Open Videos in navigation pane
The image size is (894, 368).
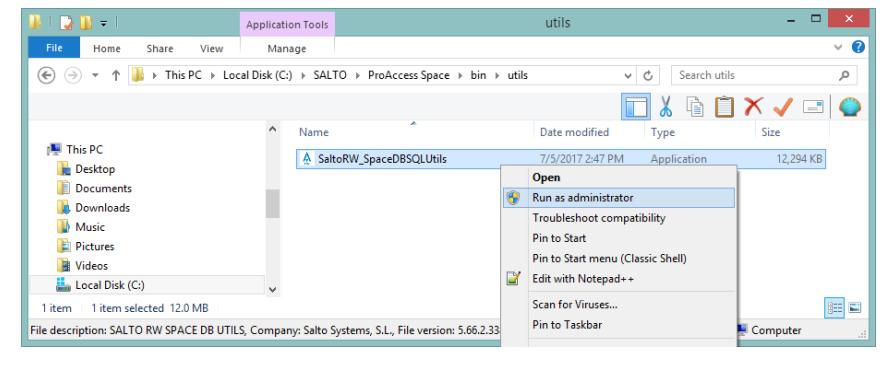[91, 266]
